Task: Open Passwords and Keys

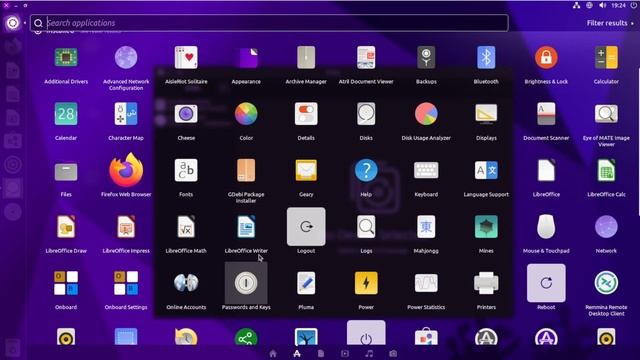Action: pyautogui.click(x=246, y=283)
